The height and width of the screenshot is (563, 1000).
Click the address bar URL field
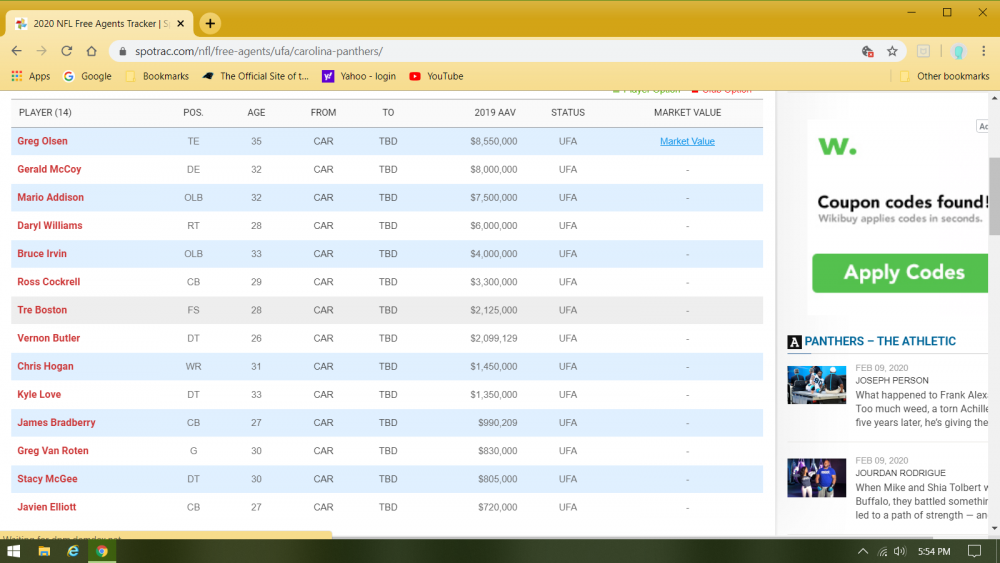[485, 51]
